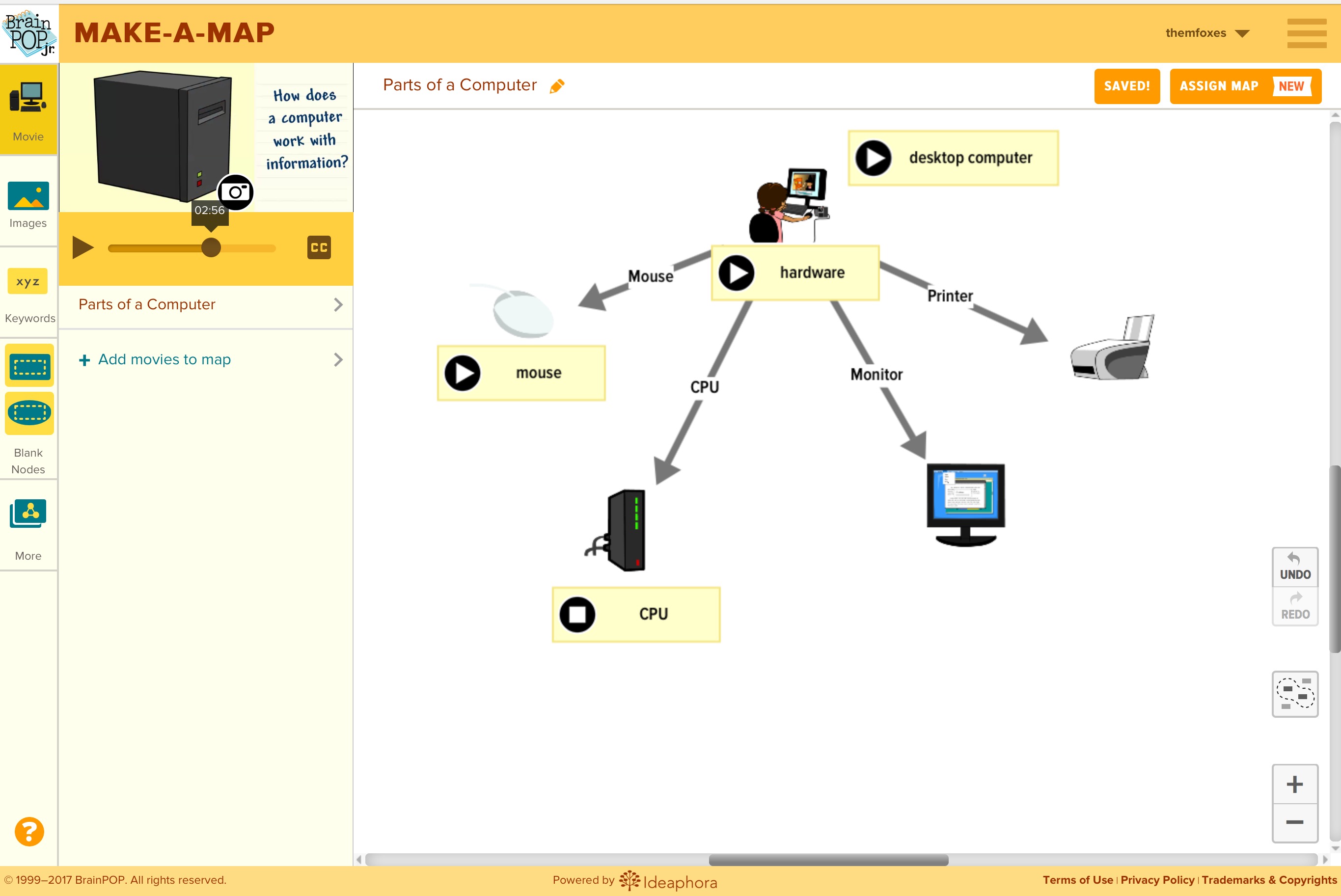The width and height of the screenshot is (1341, 896).
Task: Click the movie progress slider handle
Action: (211, 248)
